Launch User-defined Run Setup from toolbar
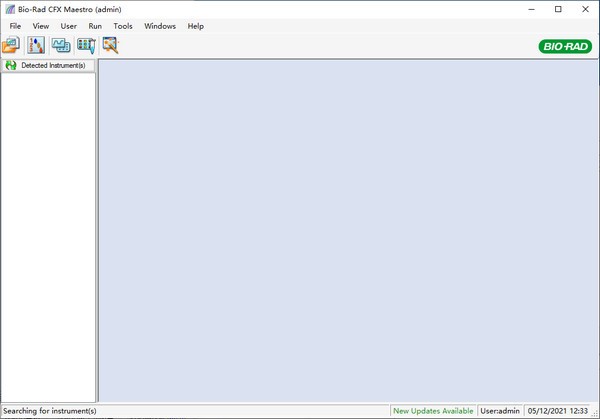 [x=62, y=44]
